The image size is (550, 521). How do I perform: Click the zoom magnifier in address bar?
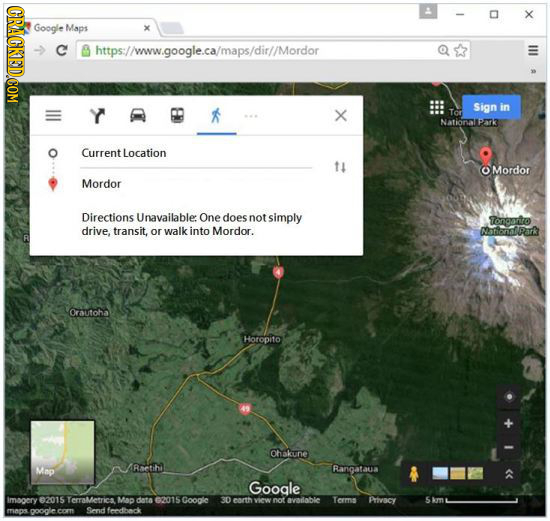(x=443, y=51)
